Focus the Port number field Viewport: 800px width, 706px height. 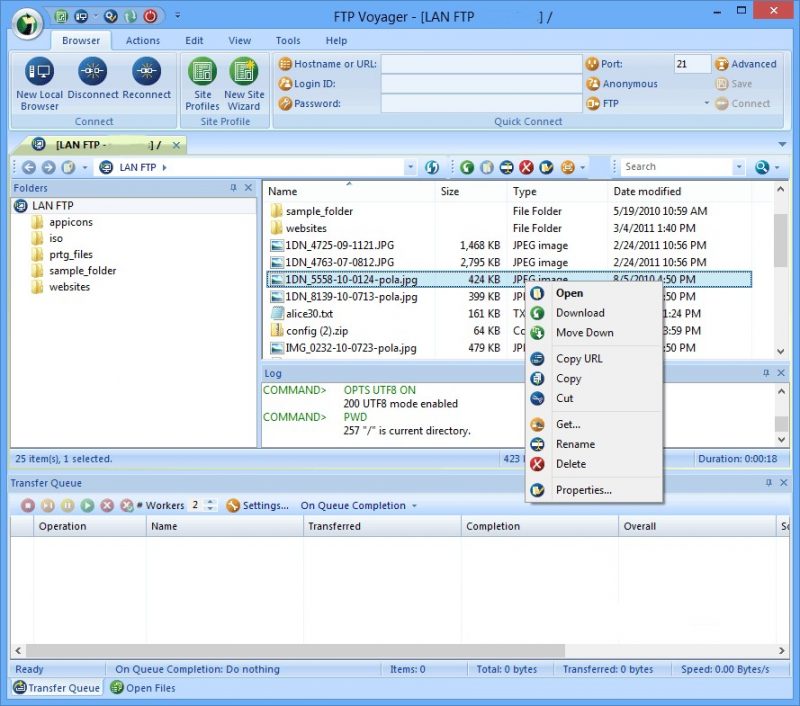[x=692, y=64]
